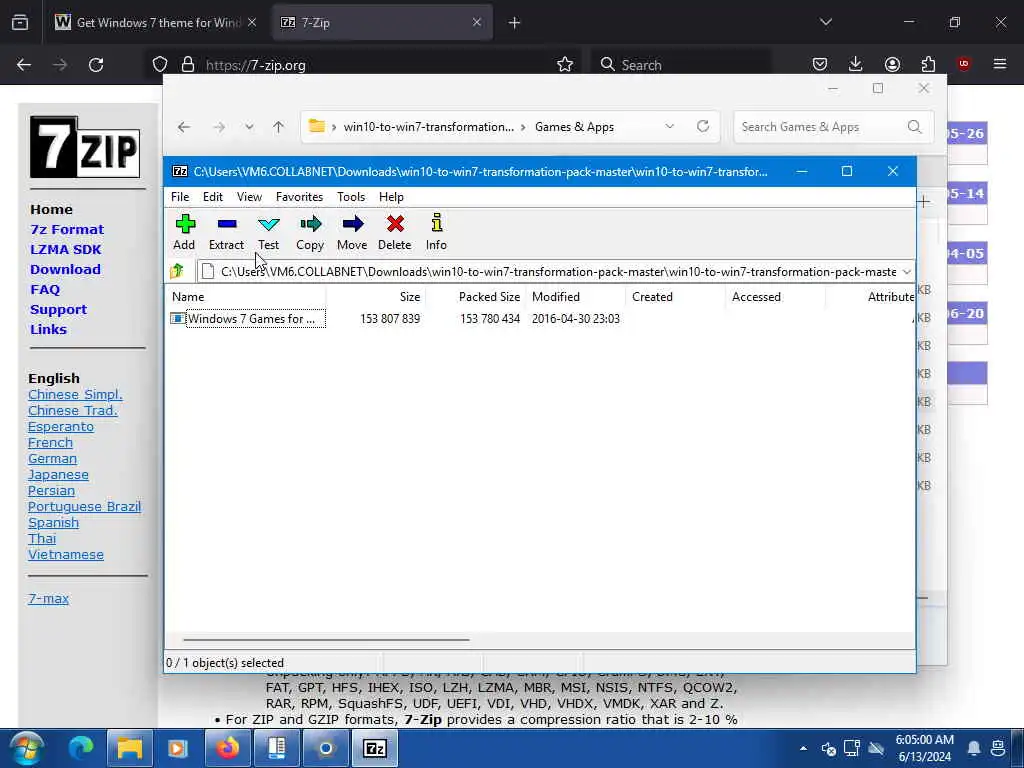Save page to Pocket
This screenshot has width=1024, height=768.
click(820, 64)
